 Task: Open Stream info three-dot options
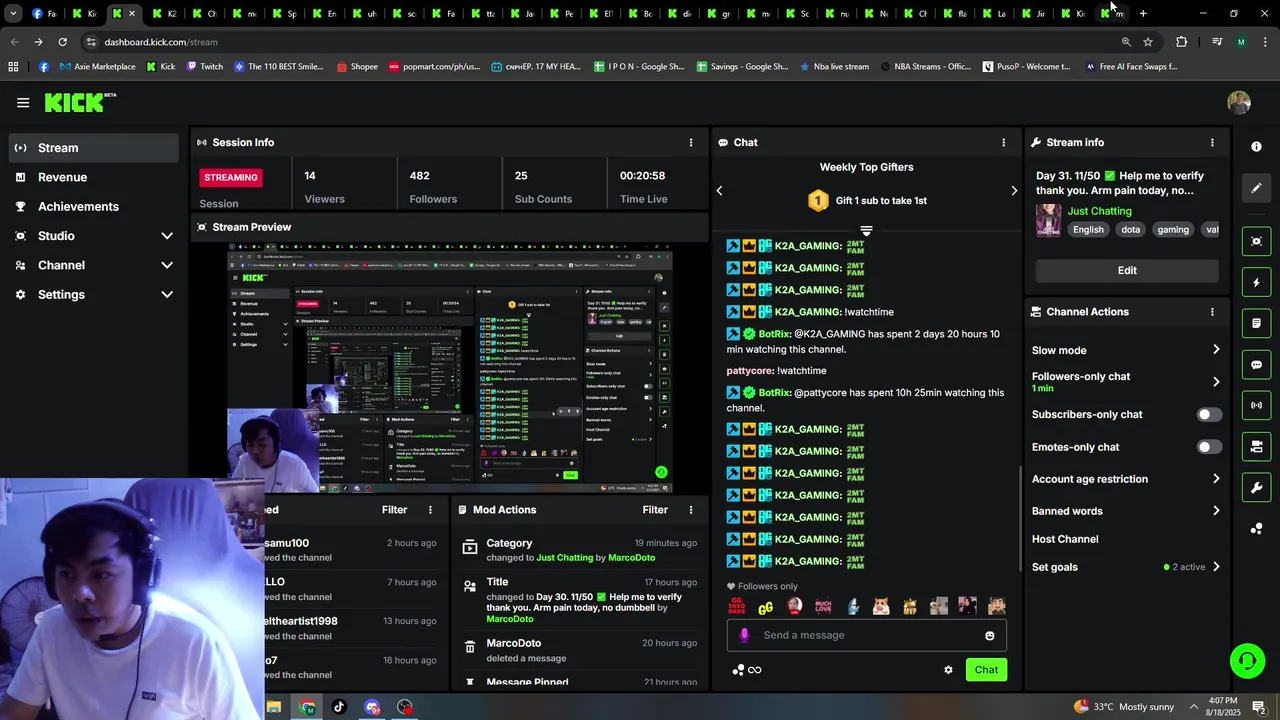pos(1212,142)
